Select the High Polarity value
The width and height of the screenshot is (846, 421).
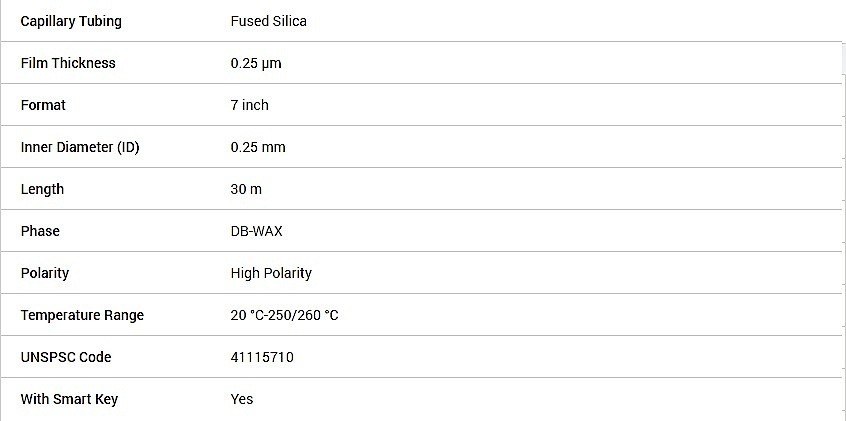(271, 273)
